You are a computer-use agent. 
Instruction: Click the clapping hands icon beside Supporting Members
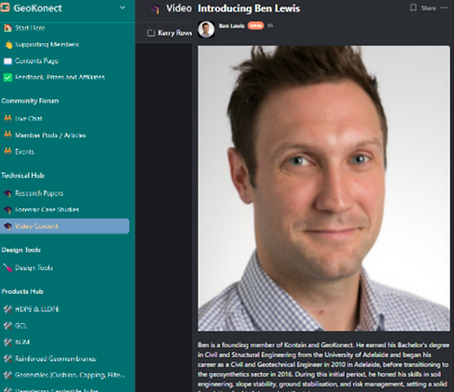coord(8,44)
